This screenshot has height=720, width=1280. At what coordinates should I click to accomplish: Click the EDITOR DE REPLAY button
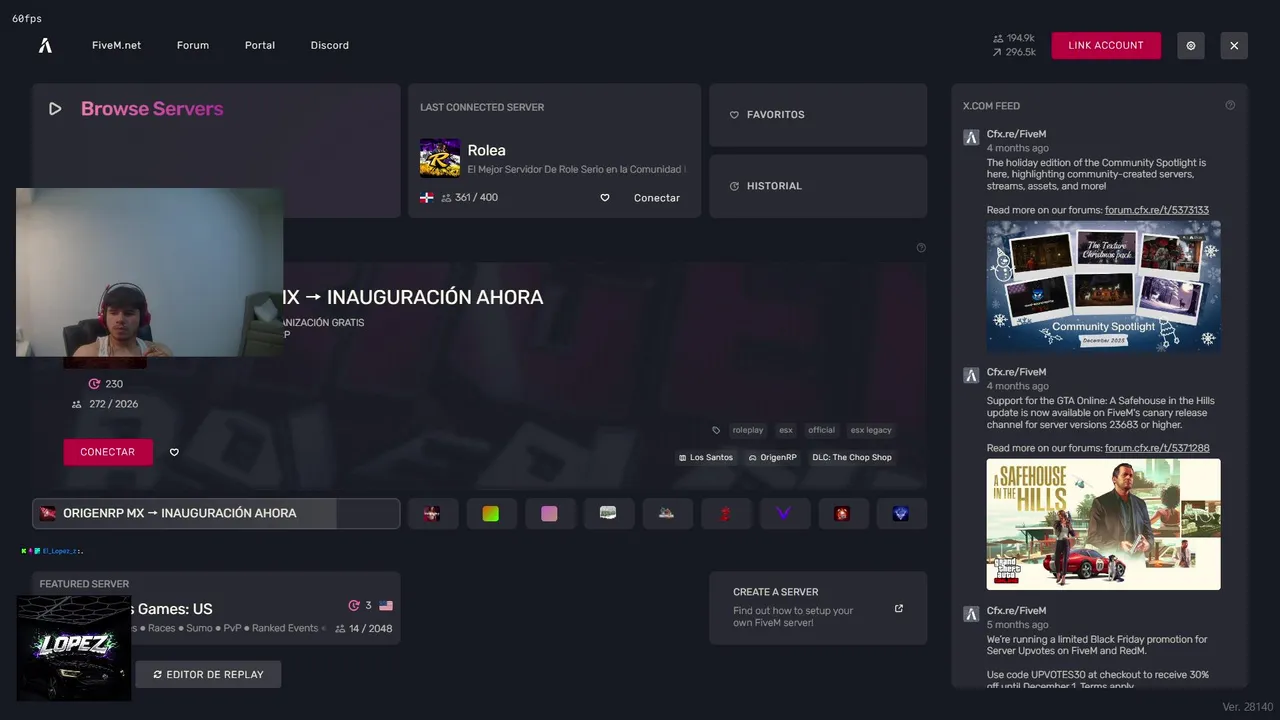(208, 674)
